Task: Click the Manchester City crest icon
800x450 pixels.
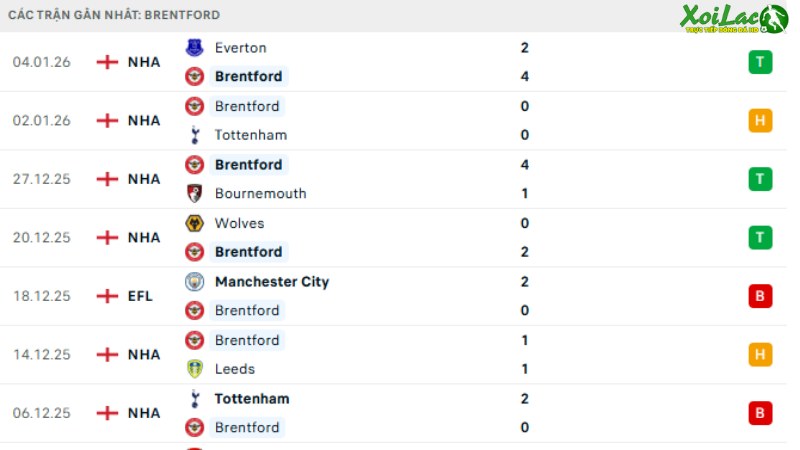Action: [x=194, y=282]
